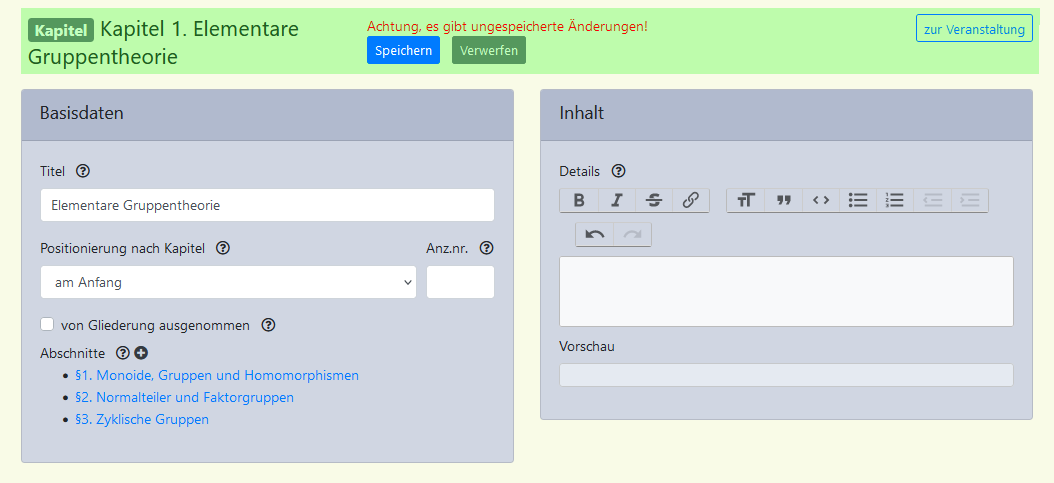Check 'von Gliederung ausgenommen' checkbox
Screen dimensions: 1054x483
[47, 324]
